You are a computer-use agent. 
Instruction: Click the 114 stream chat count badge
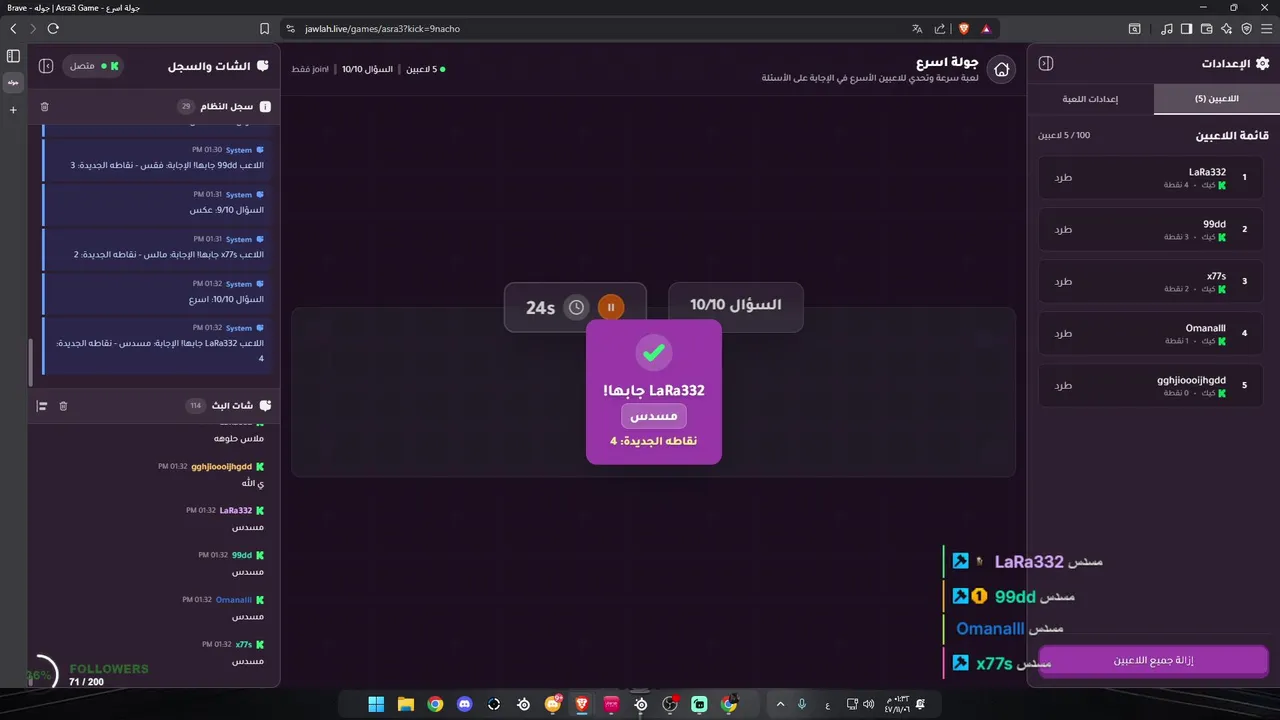(x=195, y=405)
